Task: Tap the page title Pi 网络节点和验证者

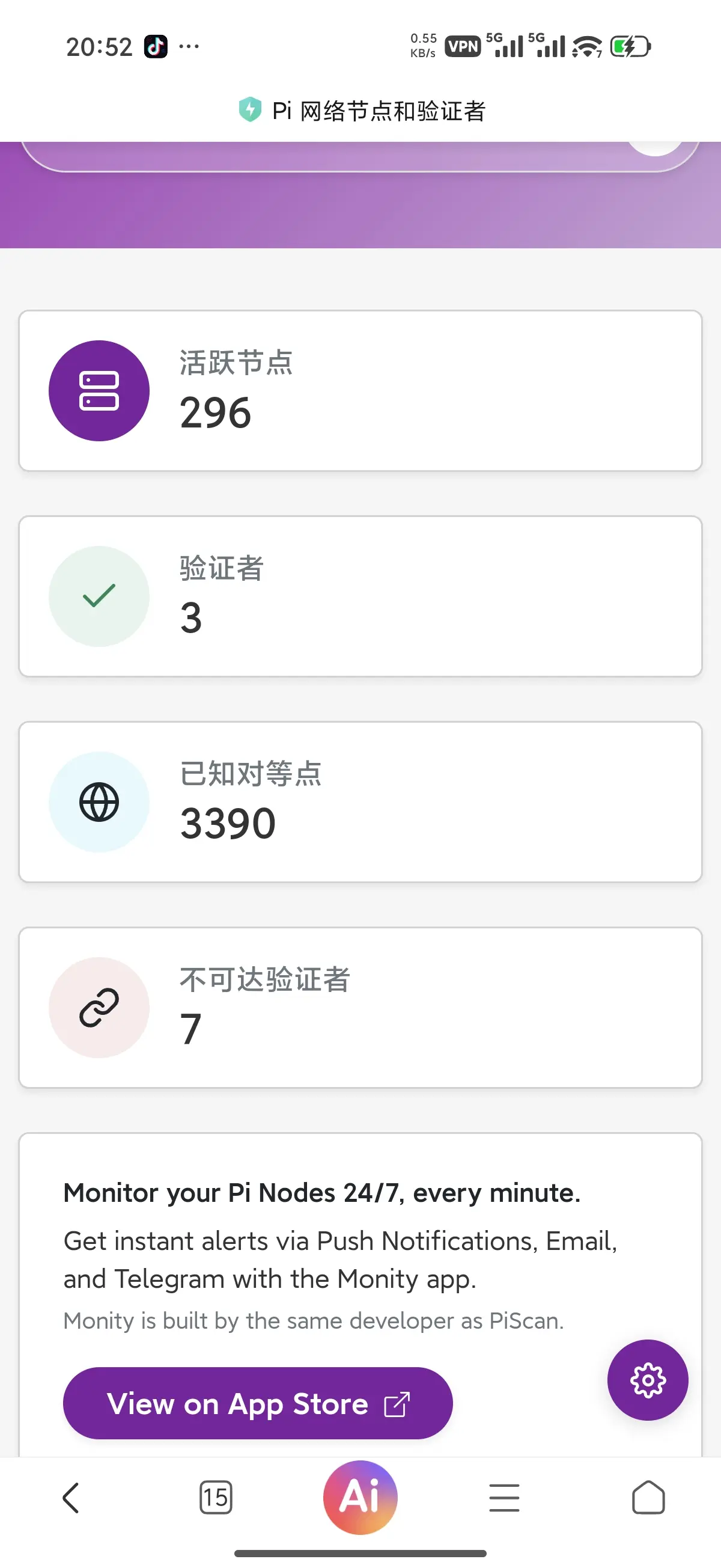Action: point(378,111)
